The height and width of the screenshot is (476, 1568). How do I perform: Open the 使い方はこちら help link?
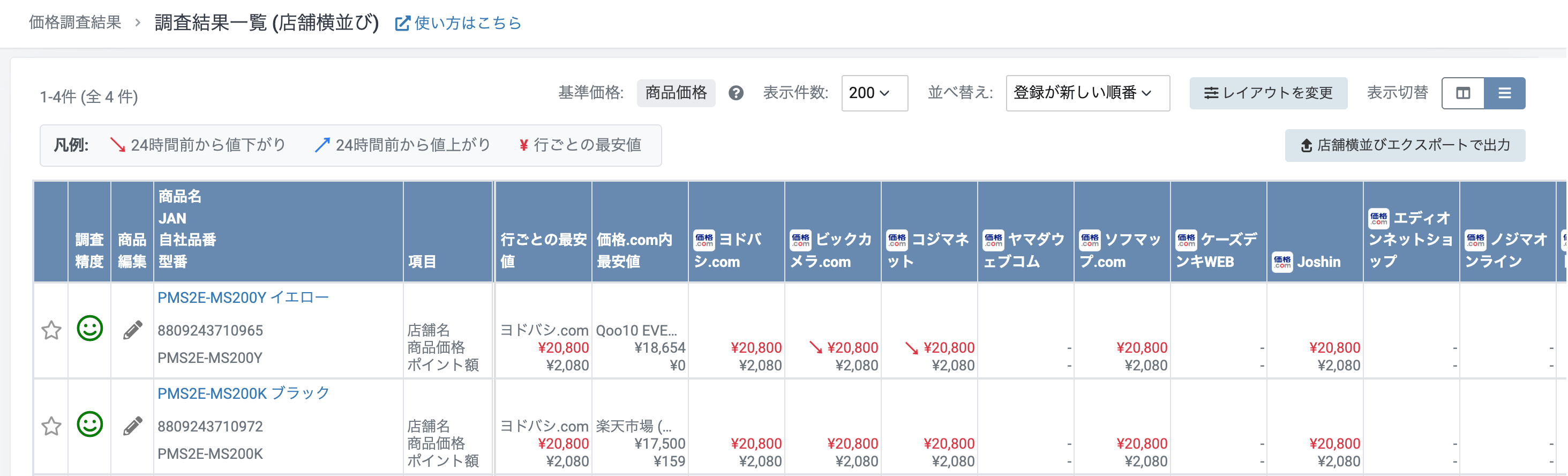(x=468, y=23)
